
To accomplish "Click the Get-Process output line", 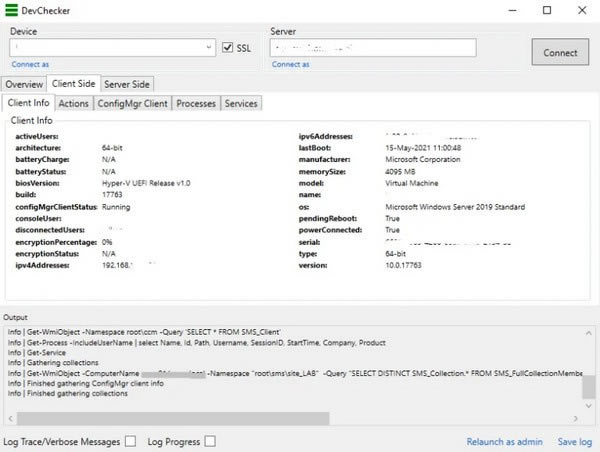I will pyautogui.click(x=197, y=343).
